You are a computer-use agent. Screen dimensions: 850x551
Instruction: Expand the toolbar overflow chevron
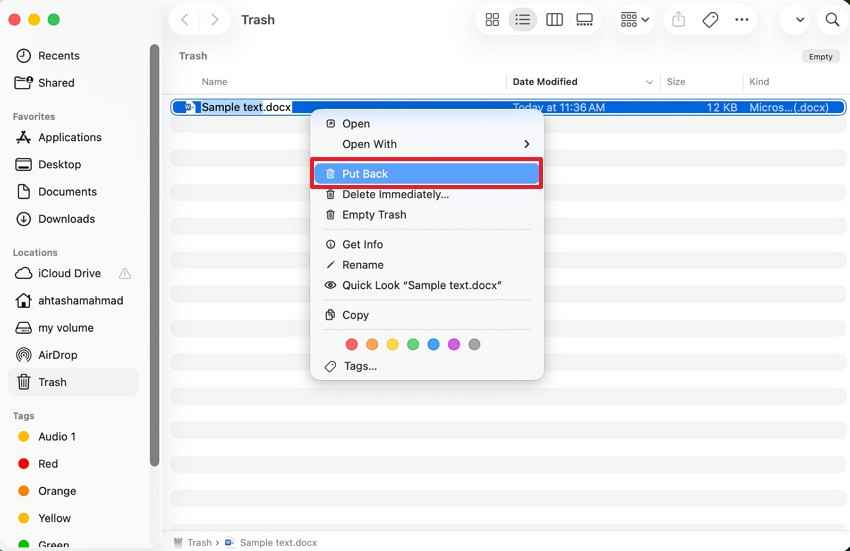tap(800, 20)
